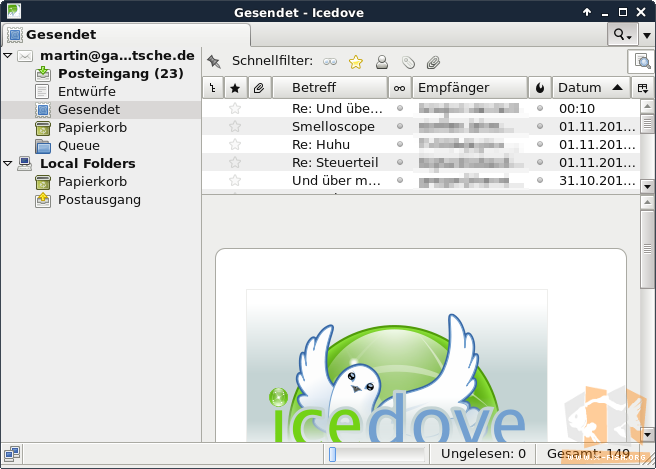Click the online/offline status icon
This screenshot has width=656, height=469.
pyautogui.click(x=12, y=454)
